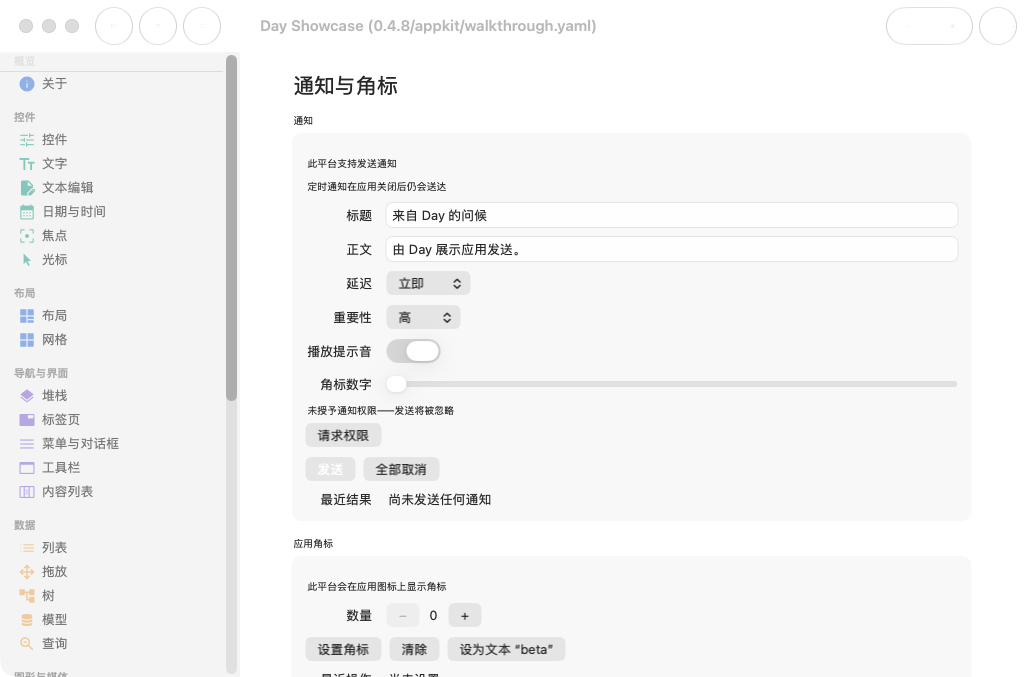This screenshot has width=1024, height=677.
Task: Toggle the 播放提示音 switch
Action: point(413,351)
